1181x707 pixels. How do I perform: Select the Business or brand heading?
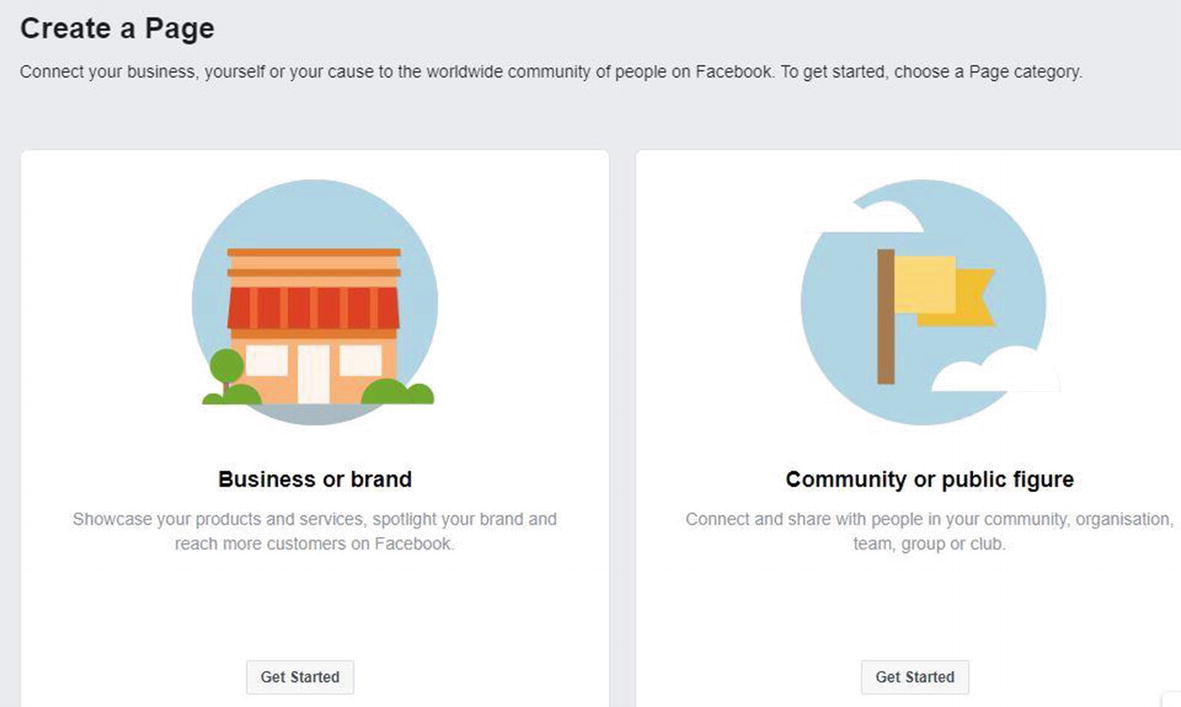pos(315,479)
